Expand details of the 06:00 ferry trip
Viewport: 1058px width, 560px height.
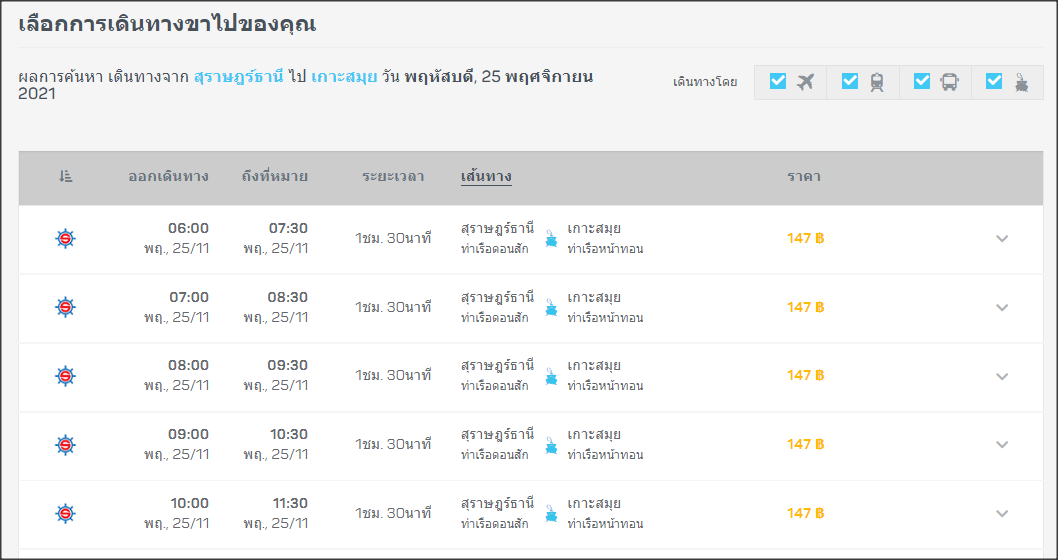pyautogui.click(x=1002, y=238)
